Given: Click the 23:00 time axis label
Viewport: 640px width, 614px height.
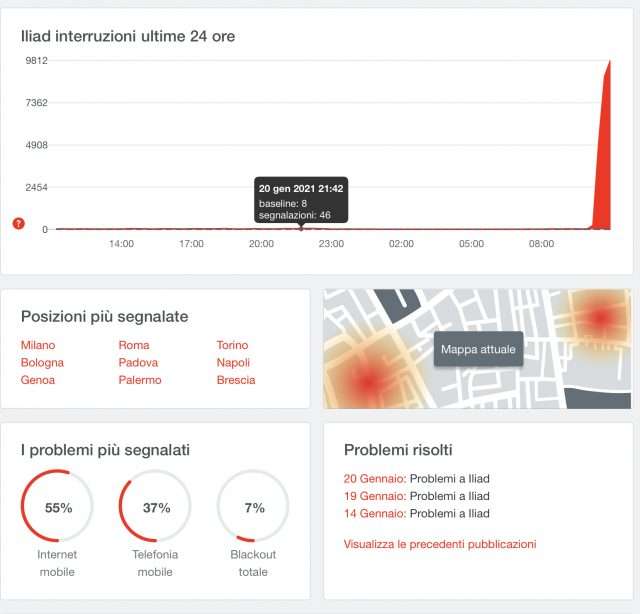Looking at the screenshot, I should pyautogui.click(x=331, y=244).
